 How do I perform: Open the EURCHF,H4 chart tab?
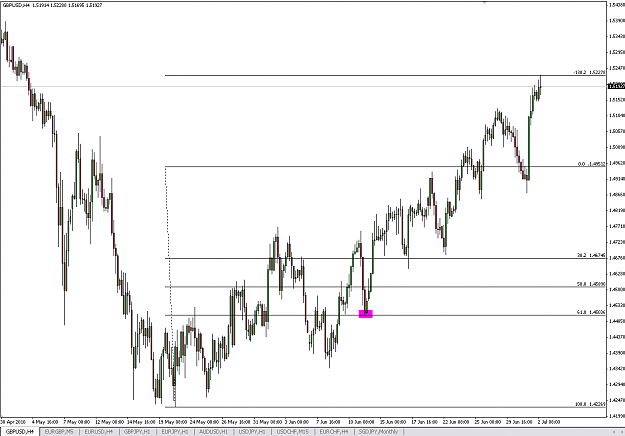tap(334, 432)
